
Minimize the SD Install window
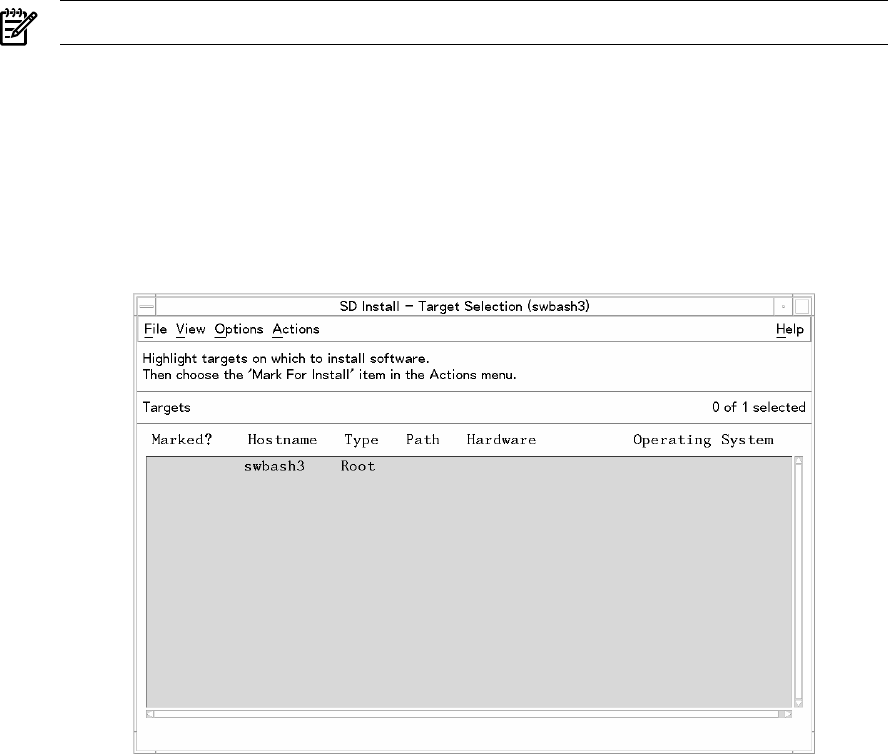click(x=783, y=306)
